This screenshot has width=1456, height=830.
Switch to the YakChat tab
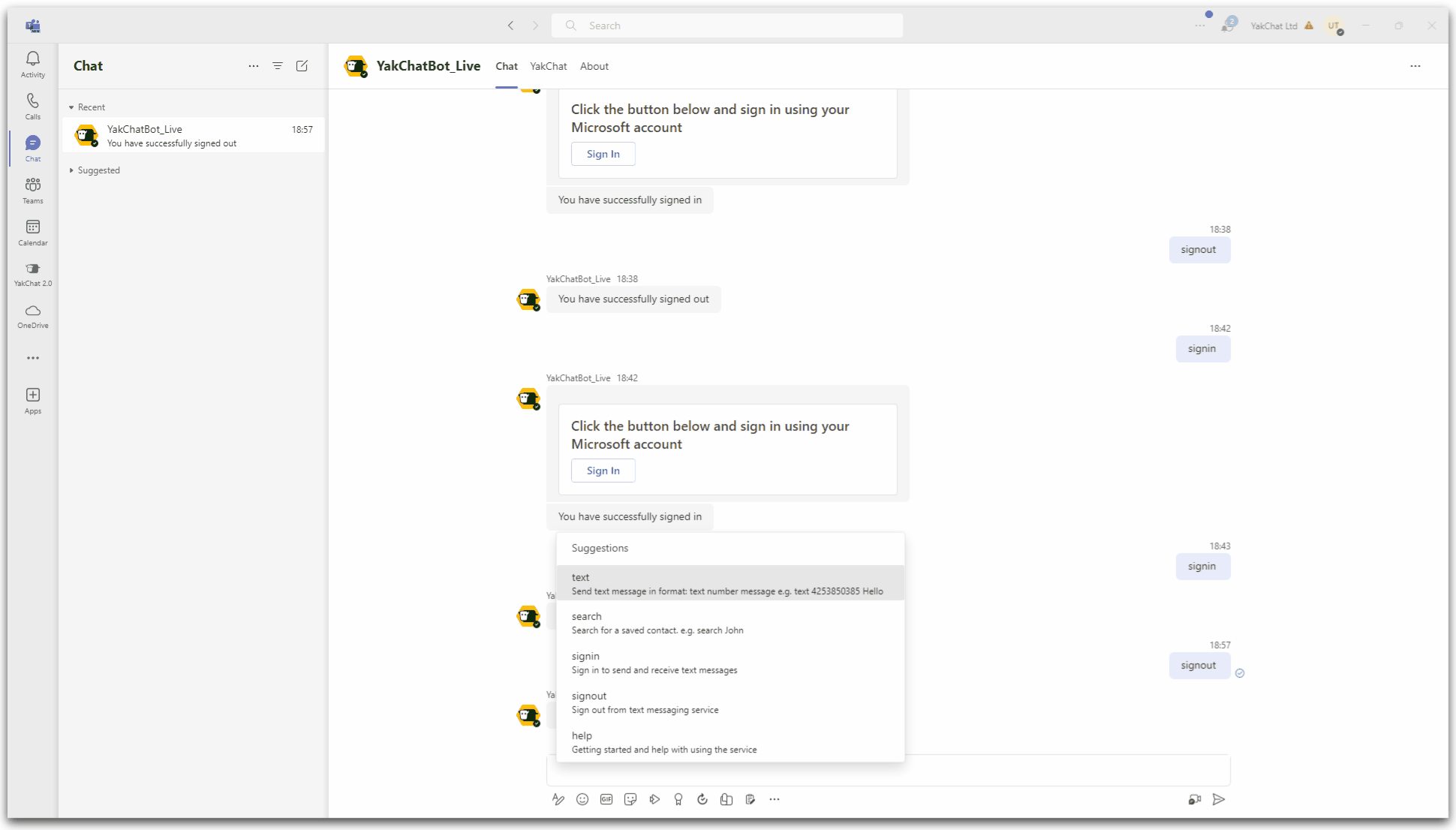click(x=549, y=66)
